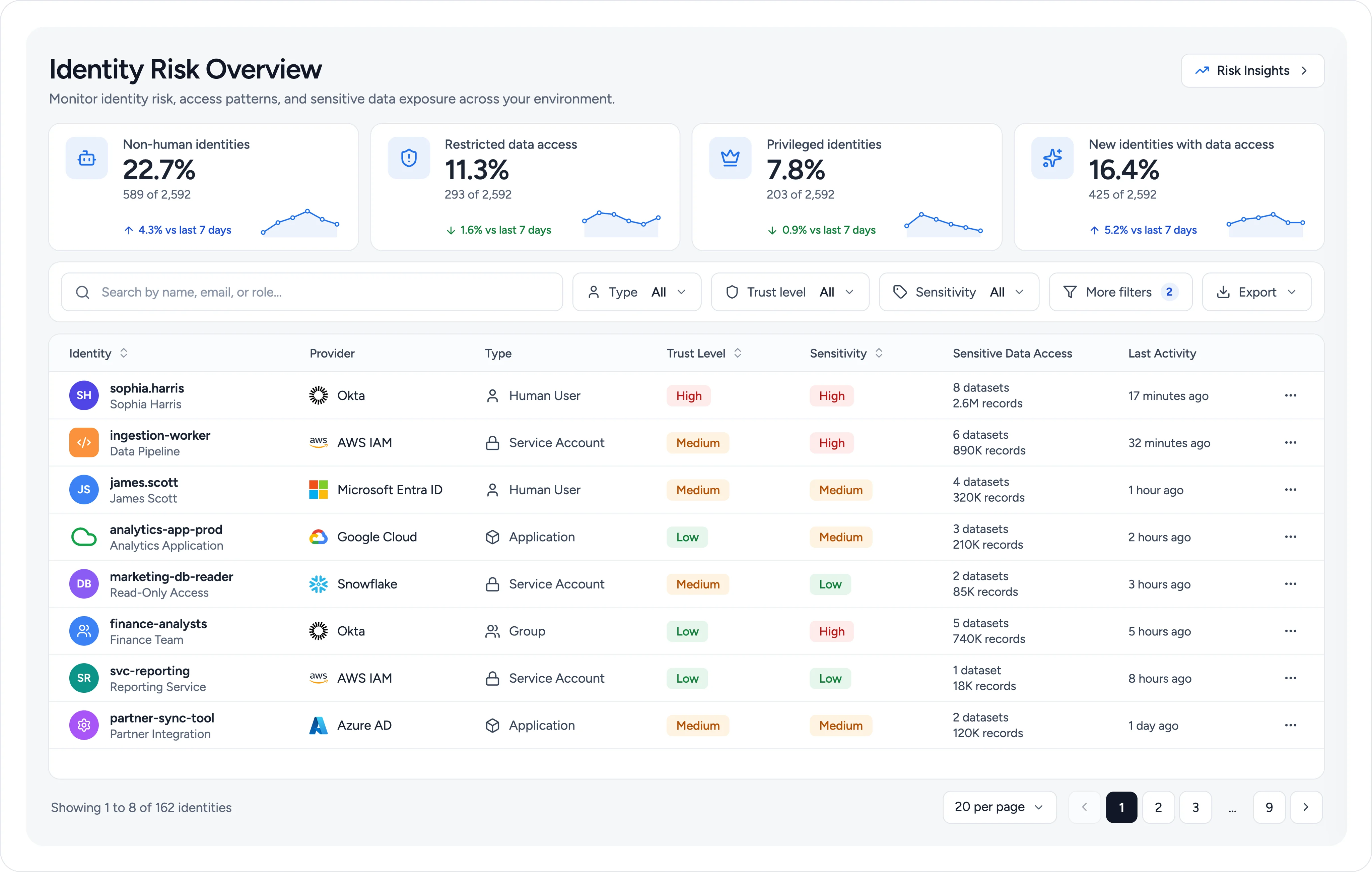Open Risk Insights
1372x872 pixels.
[1252, 71]
